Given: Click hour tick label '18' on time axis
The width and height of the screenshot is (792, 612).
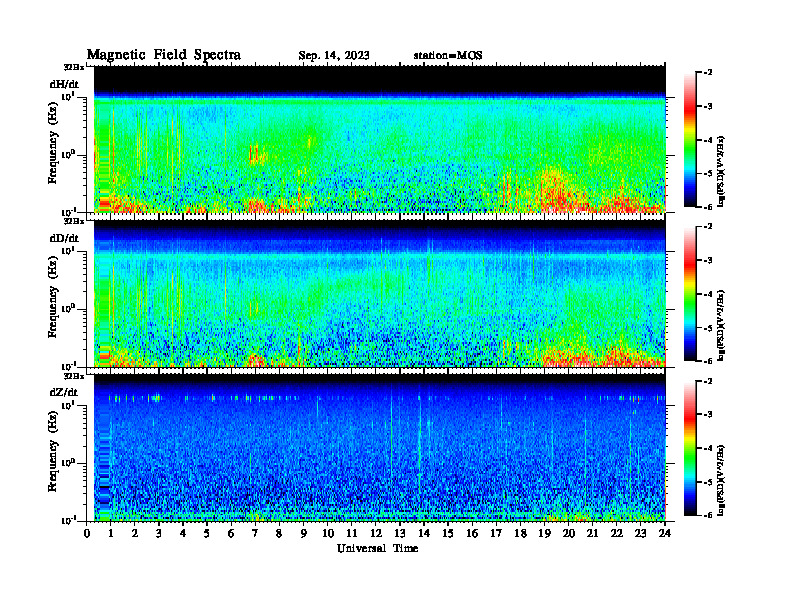Looking at the screenshot, I should tap(520, 533).
